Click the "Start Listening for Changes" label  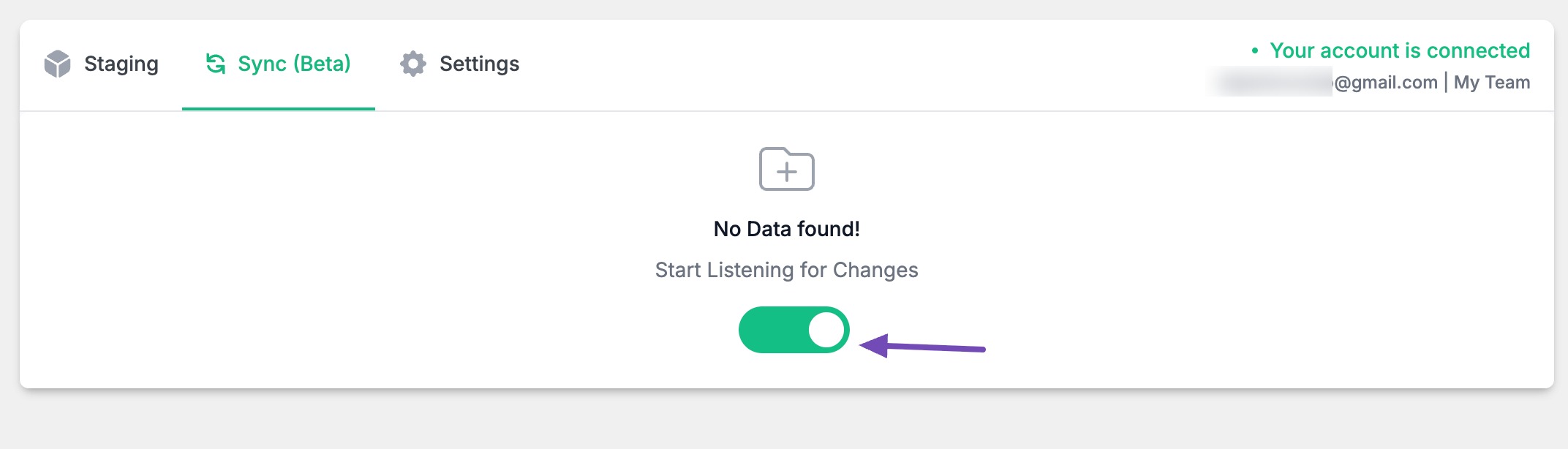coord(787,270)
